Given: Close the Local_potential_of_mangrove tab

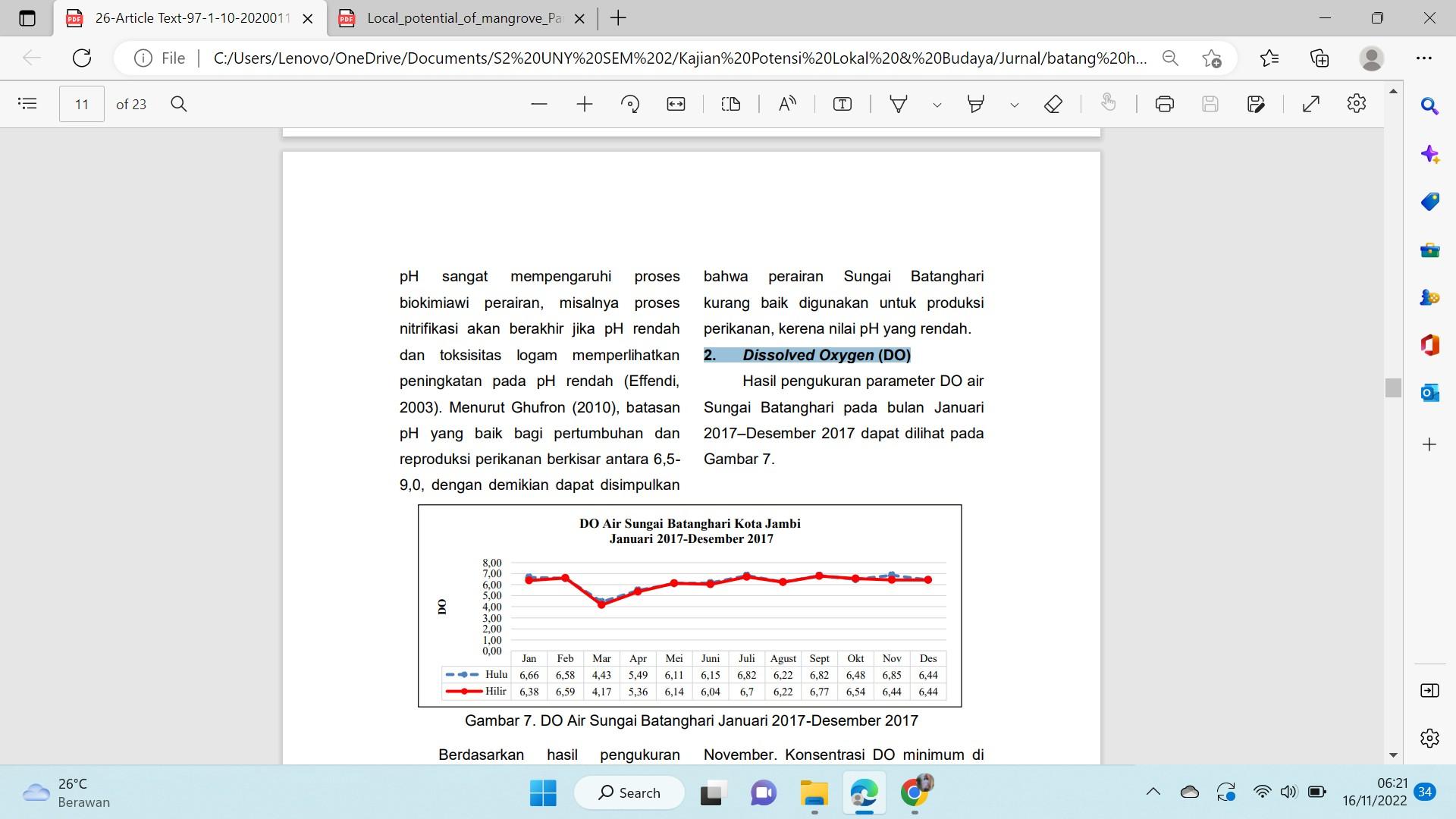Looking at the screenshot, I should pyautogui.click(x=579, y=19).
